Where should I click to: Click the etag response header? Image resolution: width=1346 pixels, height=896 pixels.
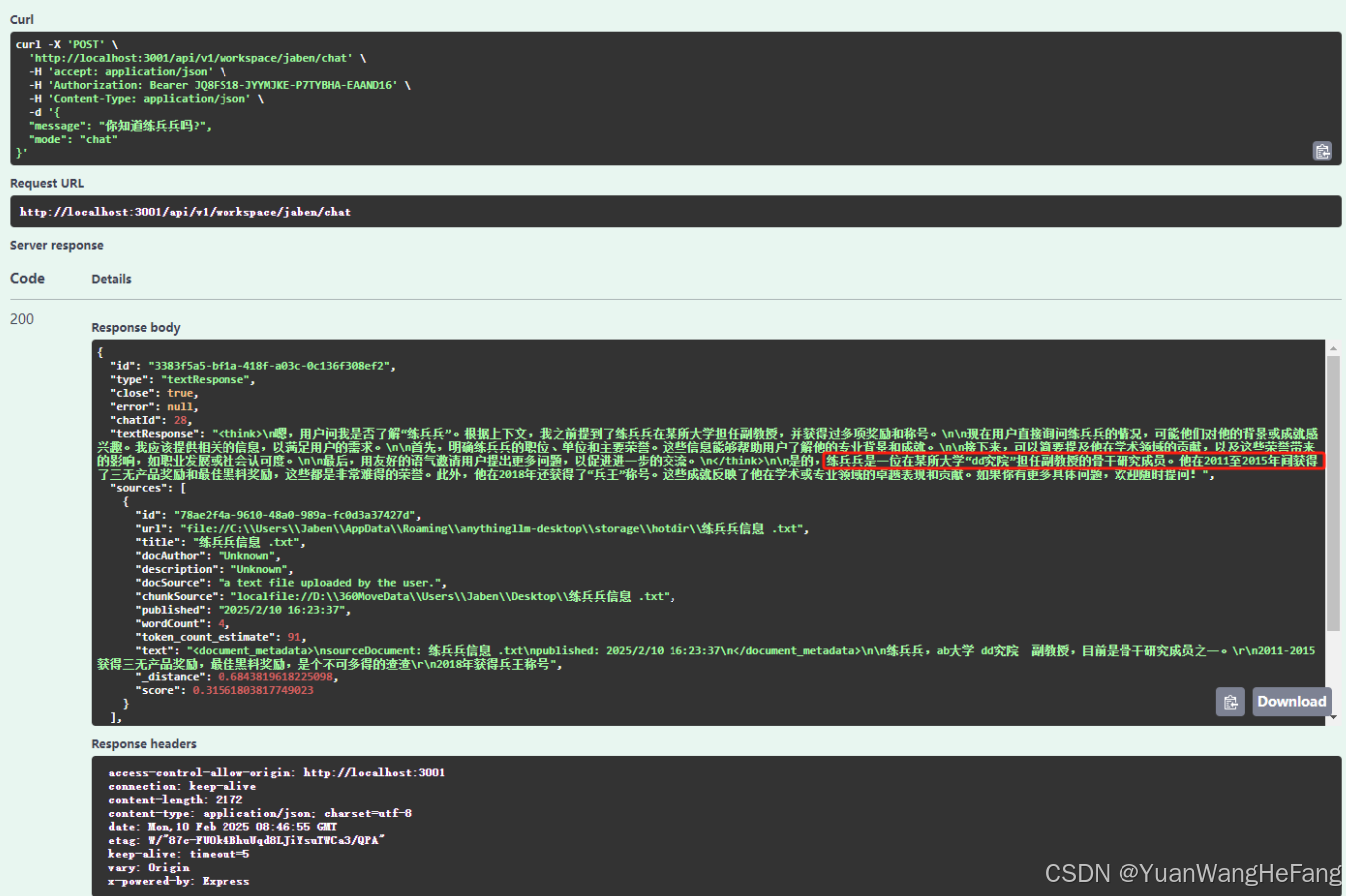coord(246,840)
